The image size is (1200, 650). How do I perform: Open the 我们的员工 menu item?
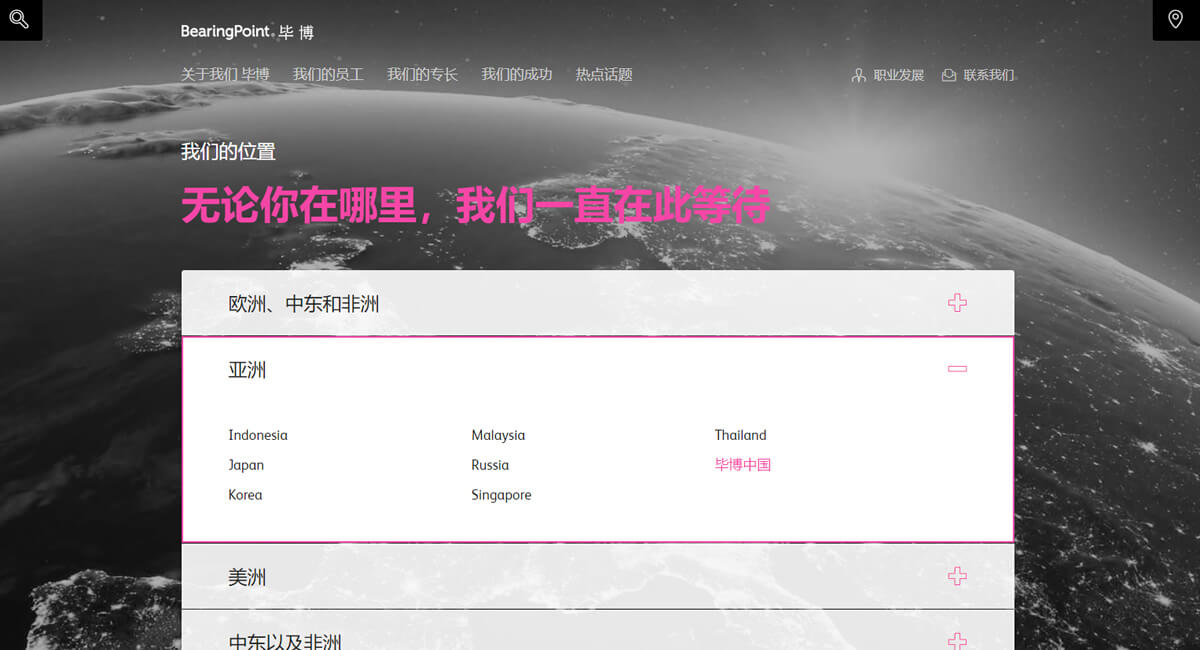(x=328, y=75)
